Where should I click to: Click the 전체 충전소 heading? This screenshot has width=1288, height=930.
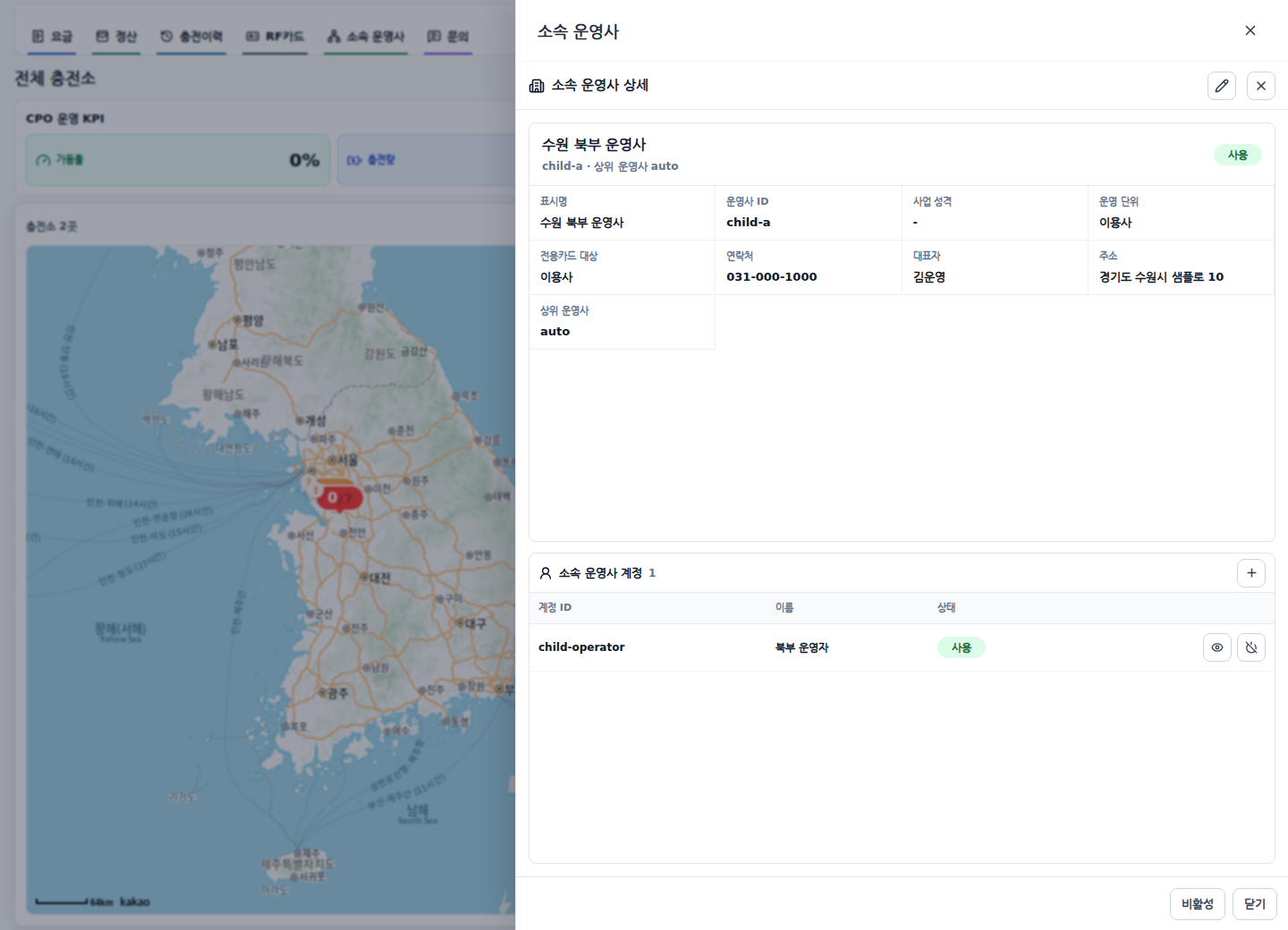click(x=55, y=79)
